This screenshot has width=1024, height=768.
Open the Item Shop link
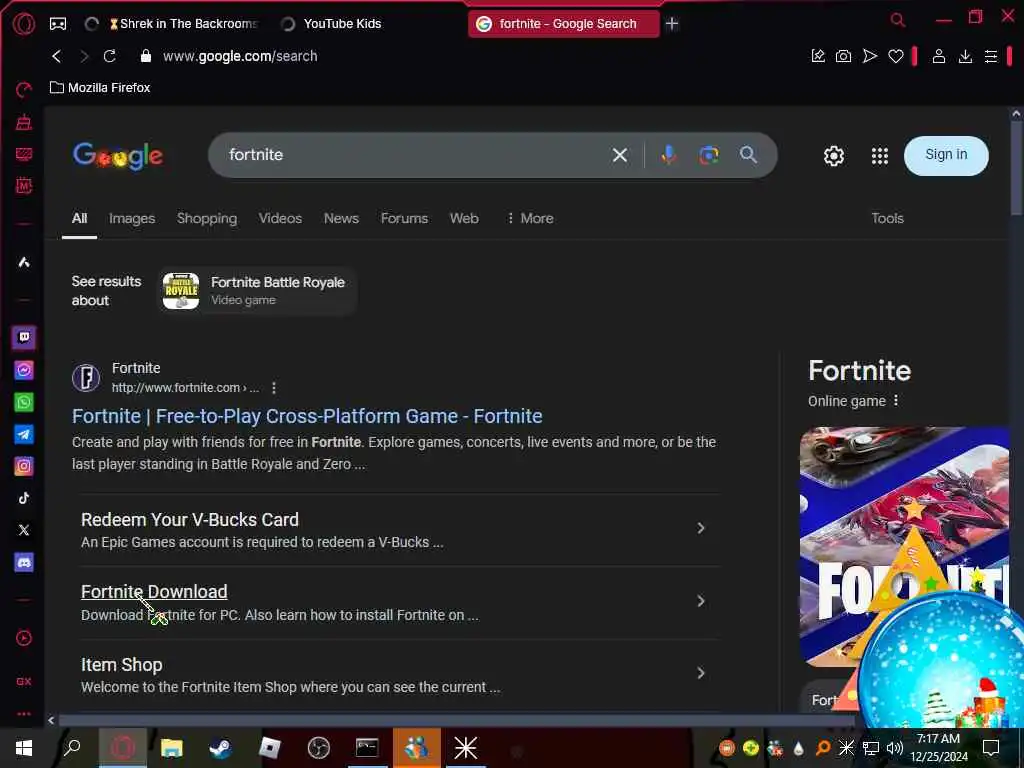tap(121, 665)
